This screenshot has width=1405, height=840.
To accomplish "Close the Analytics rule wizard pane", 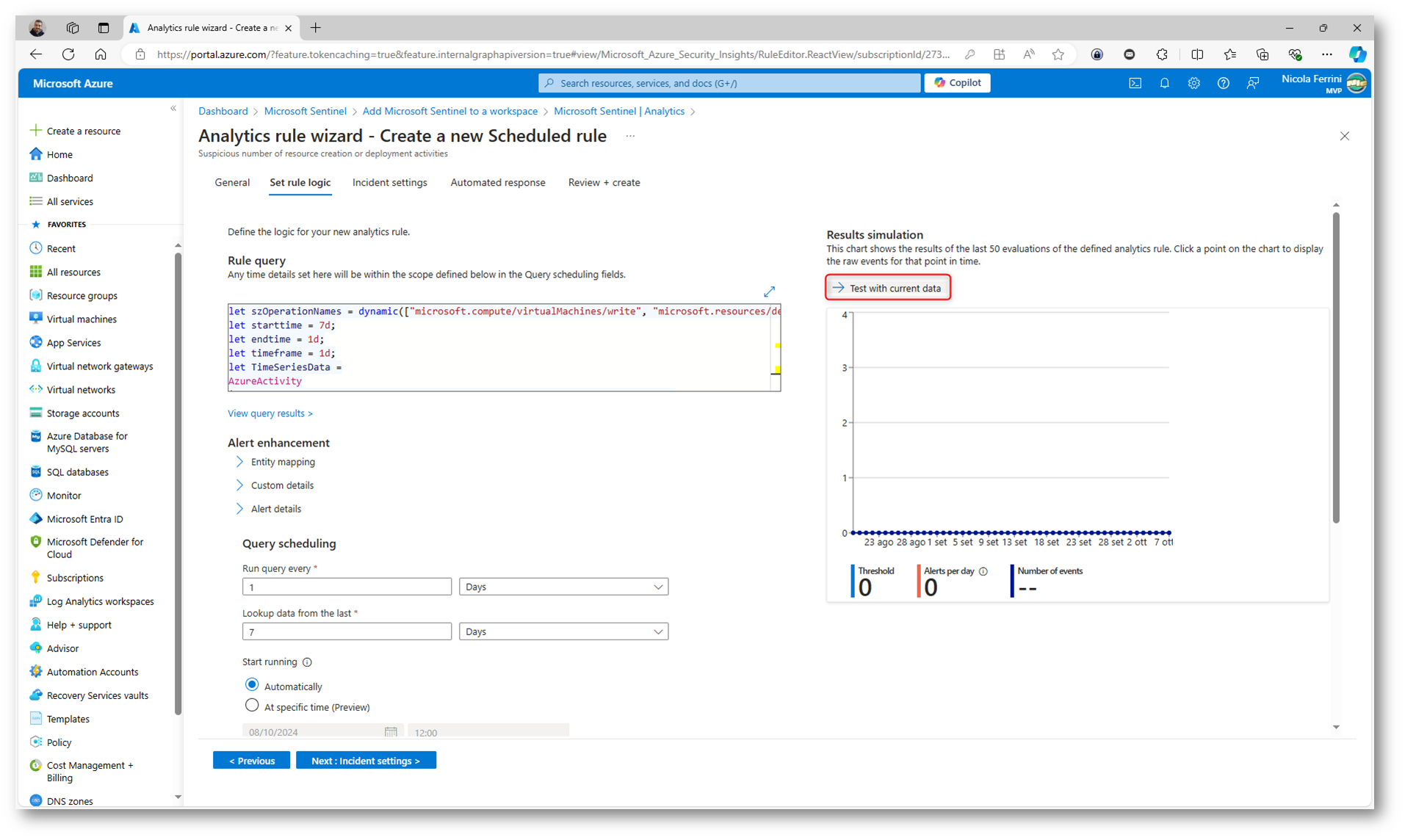I will [x=1344, y=136].
